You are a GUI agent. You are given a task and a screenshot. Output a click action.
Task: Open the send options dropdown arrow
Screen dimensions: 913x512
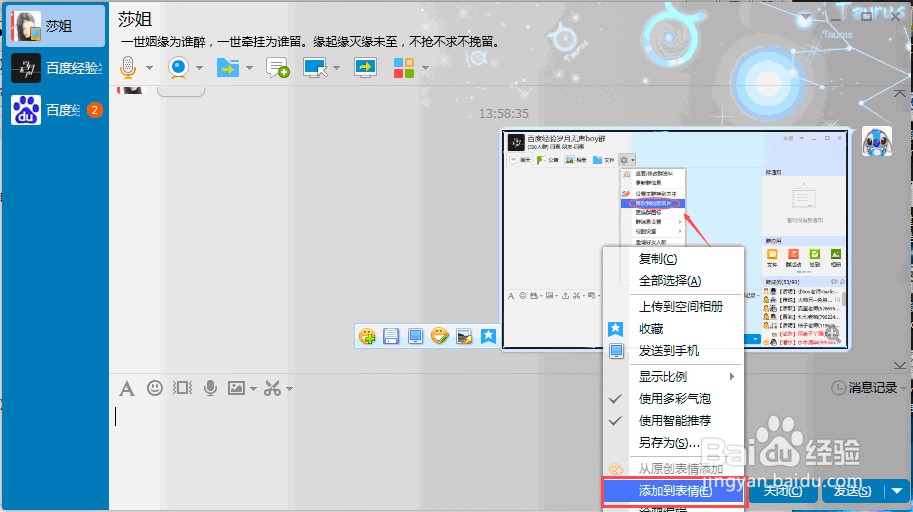click(897, 491)
